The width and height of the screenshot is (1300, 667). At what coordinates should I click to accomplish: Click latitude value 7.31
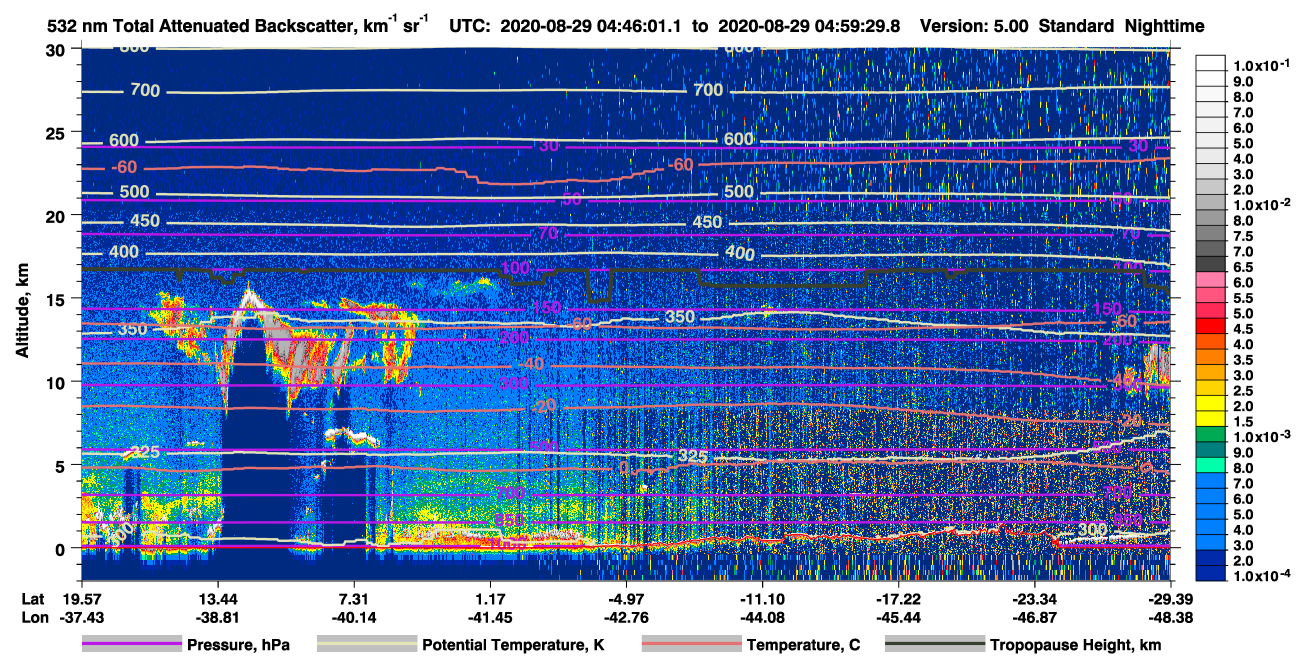click(353, 599)
